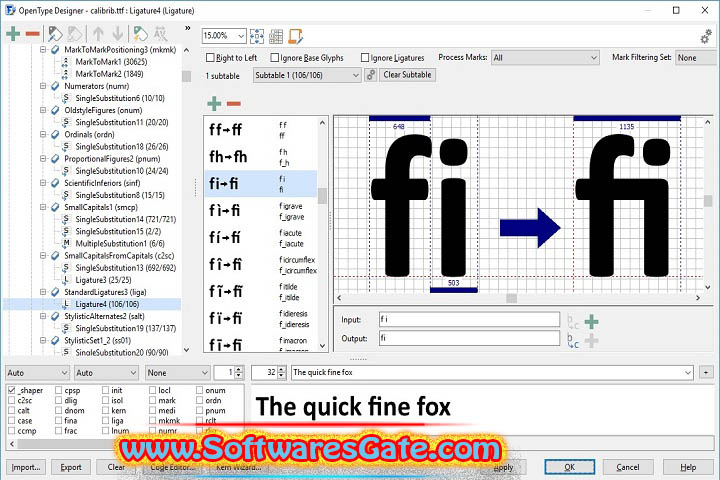Image resolution: width=720 pixels, height=480 pixels.
Task: Click into the Input glyph field
Action: [x=469, y=319]
